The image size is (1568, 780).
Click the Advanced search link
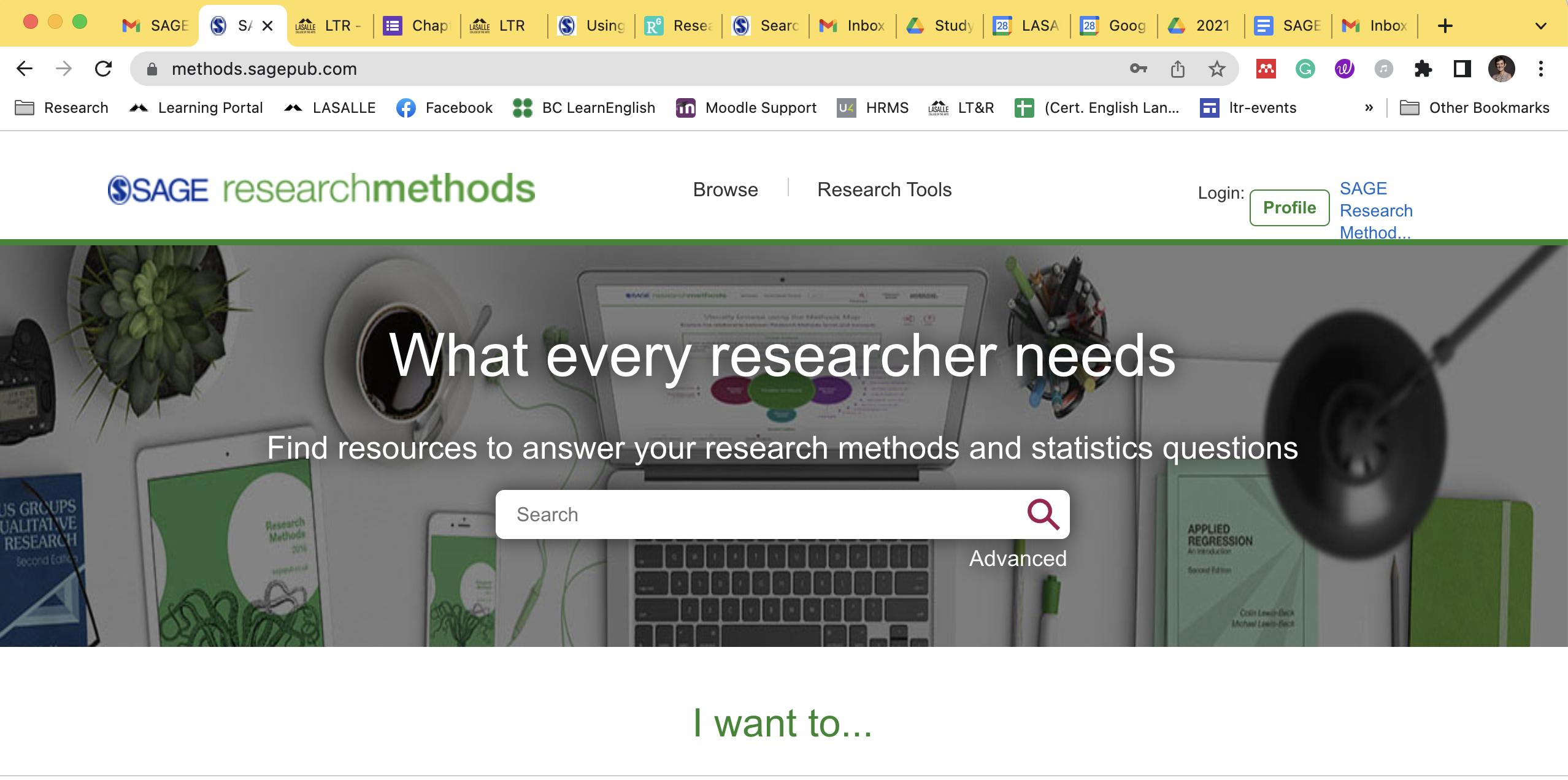pyautogui.click(x=1018, y=559)
